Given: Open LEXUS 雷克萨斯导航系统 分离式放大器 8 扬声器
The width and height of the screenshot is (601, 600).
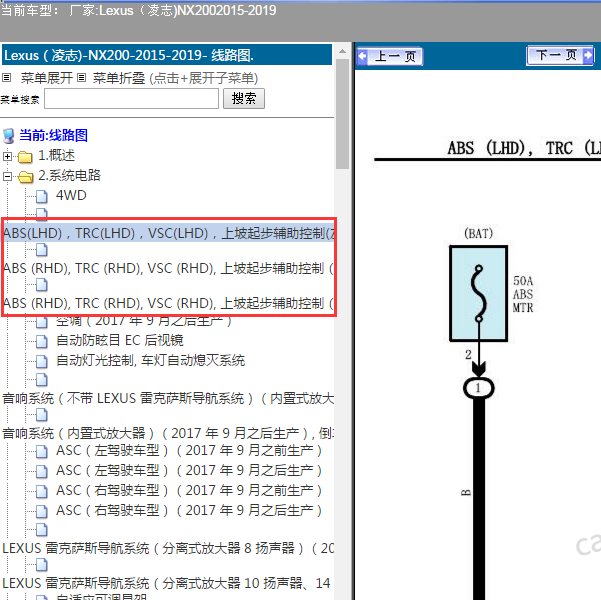Looking at the screenshot, I should pyautogui.click(x=168, y=548).
